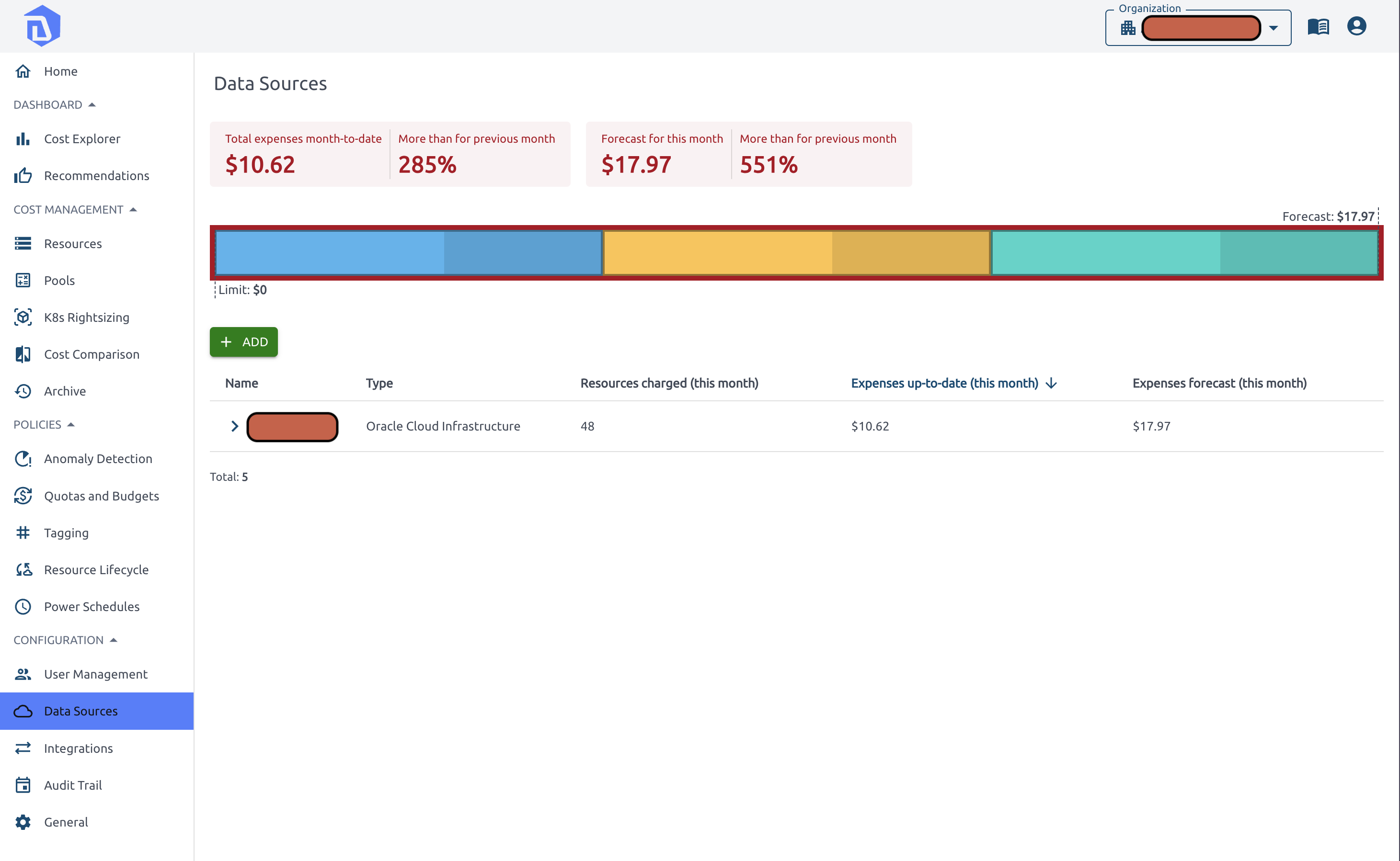1400x861 pixels.
Task: Click the blue expenses bar segment
Action: click(x=408, y=252)
